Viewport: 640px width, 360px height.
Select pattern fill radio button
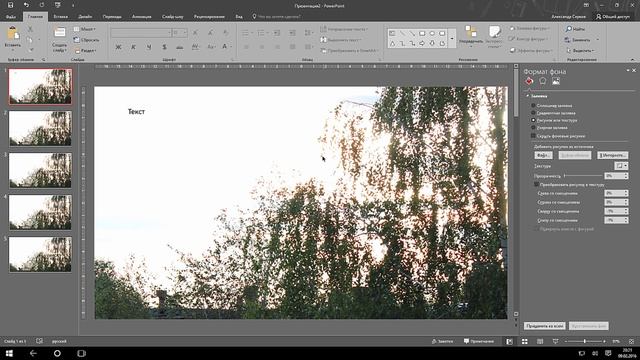point(533,127)
